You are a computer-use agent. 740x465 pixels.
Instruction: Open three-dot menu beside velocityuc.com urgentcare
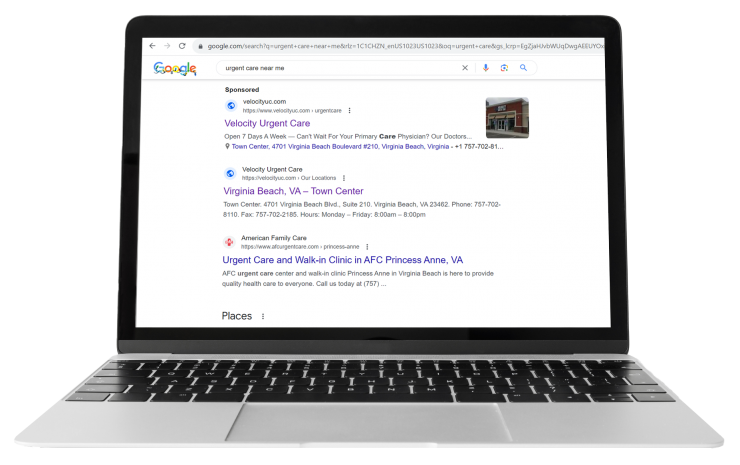click(x=349, y=110)
